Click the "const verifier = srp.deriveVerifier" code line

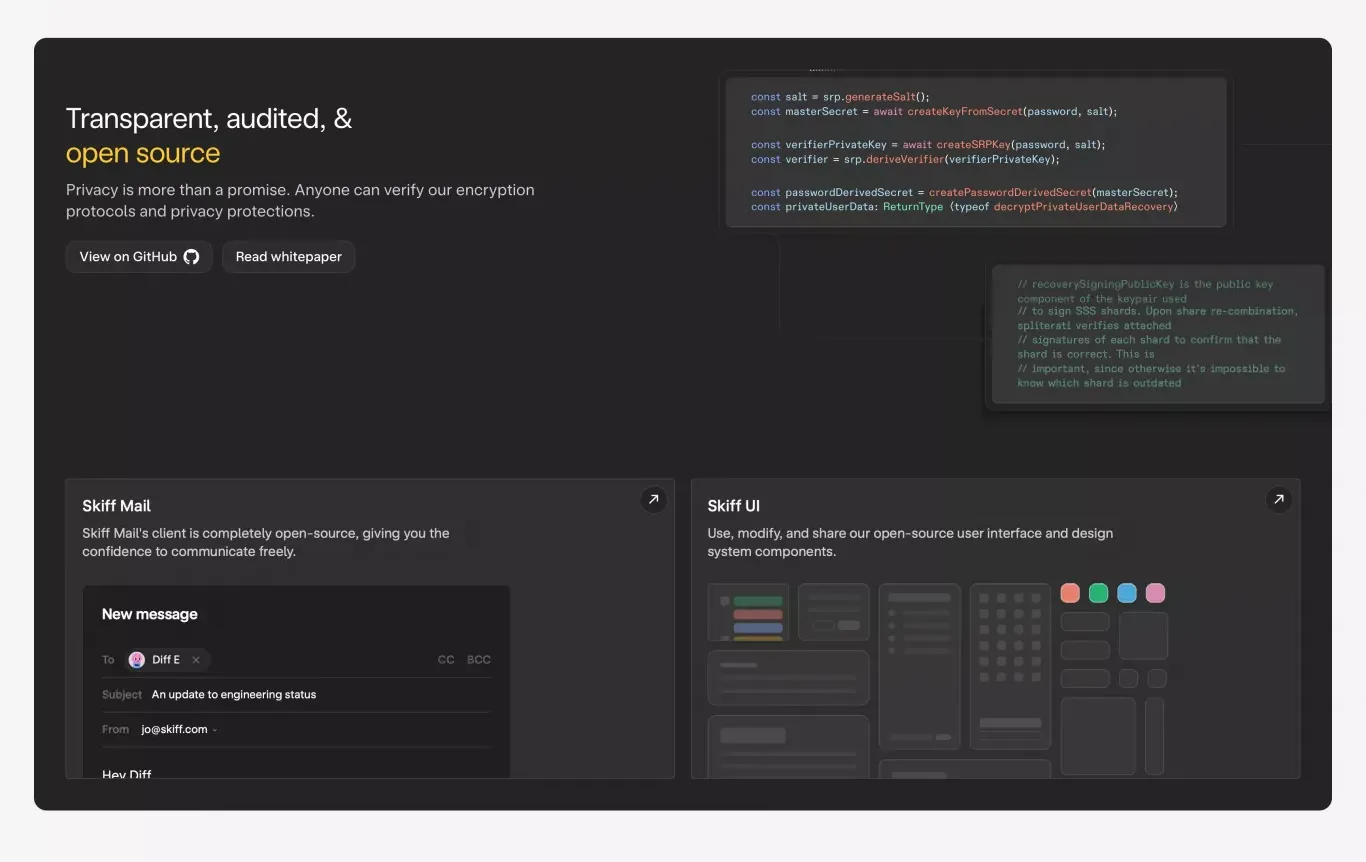(x=905, y=159)
